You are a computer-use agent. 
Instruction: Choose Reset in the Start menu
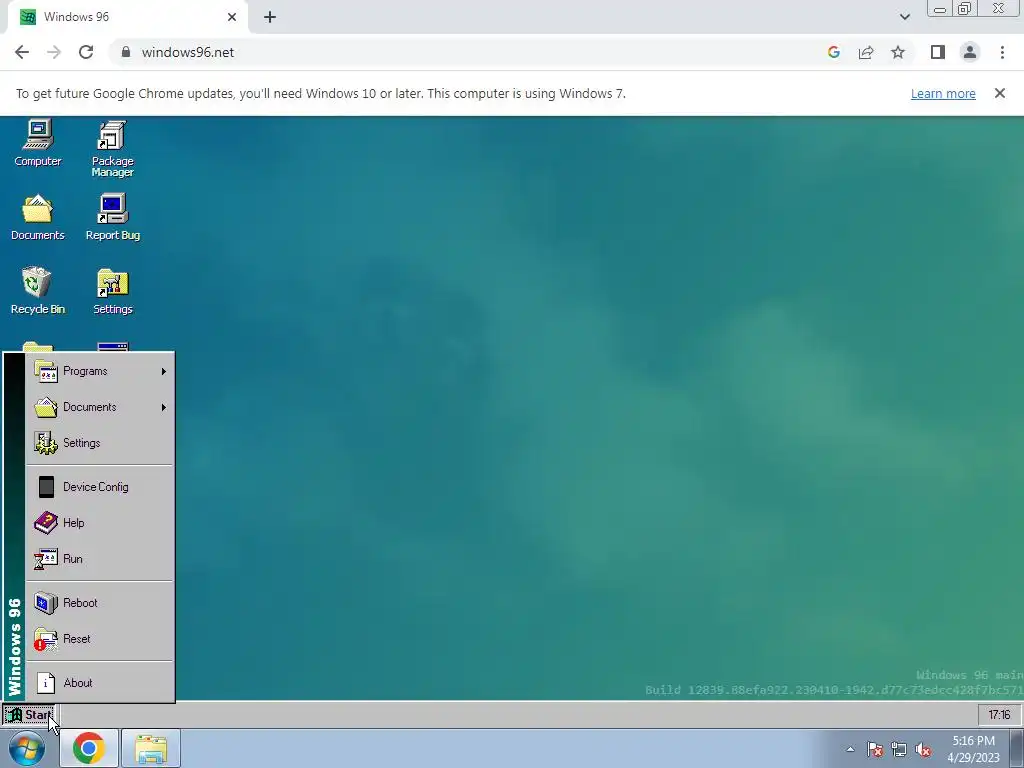tap(100, 638)
